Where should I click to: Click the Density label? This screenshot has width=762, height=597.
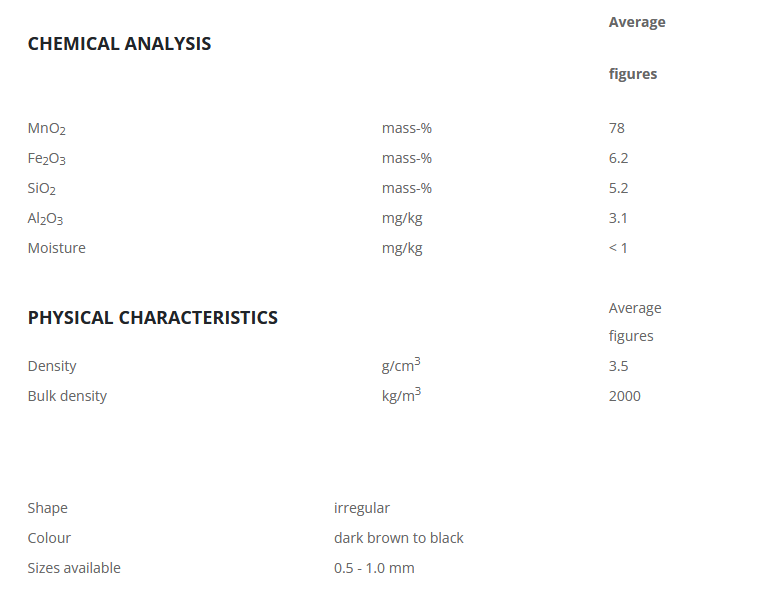[52, 366]
